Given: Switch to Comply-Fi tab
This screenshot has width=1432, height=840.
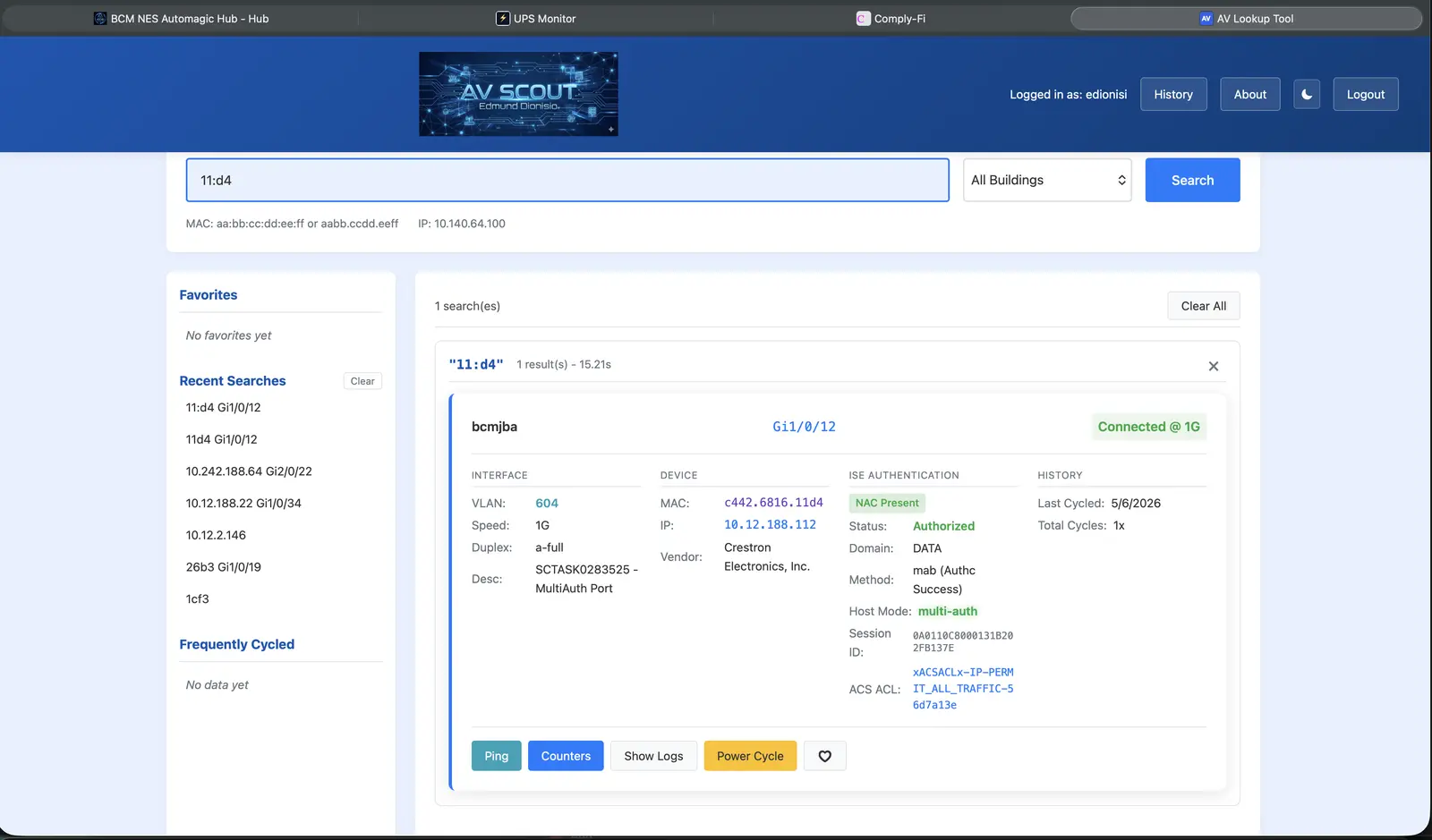Looking at the screenshot, I should click(891, 18).
